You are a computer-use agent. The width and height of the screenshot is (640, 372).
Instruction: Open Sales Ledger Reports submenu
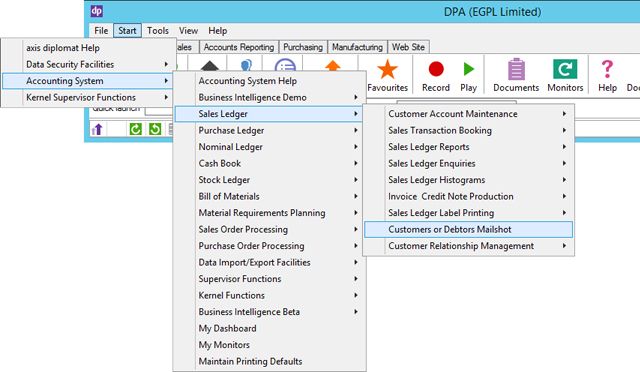[469, 147]
